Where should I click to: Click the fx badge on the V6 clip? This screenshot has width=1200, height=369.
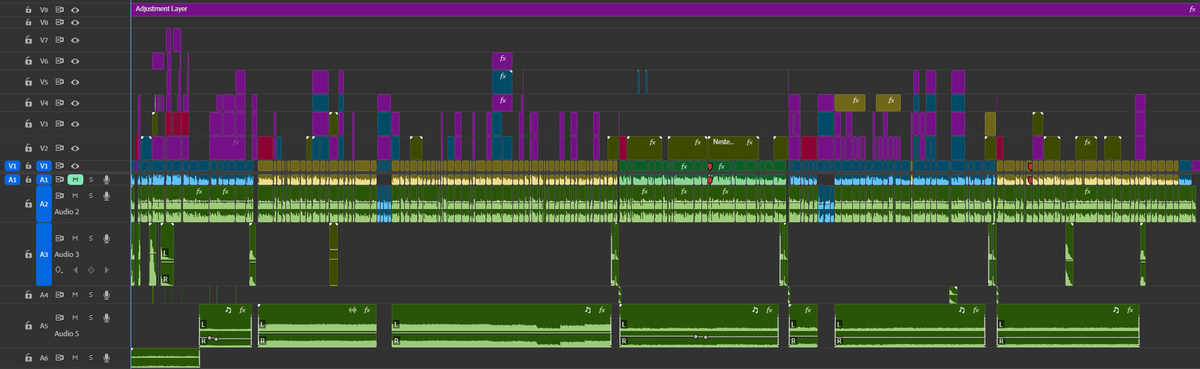pos(502,59)
